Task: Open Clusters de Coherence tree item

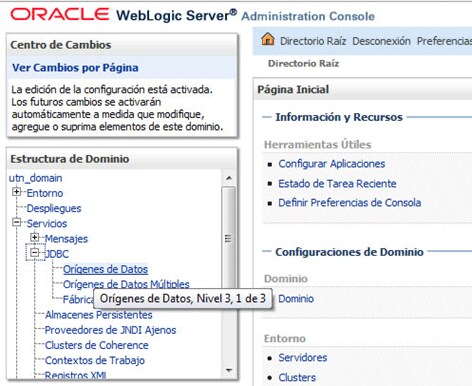Action: pos(97,345)
